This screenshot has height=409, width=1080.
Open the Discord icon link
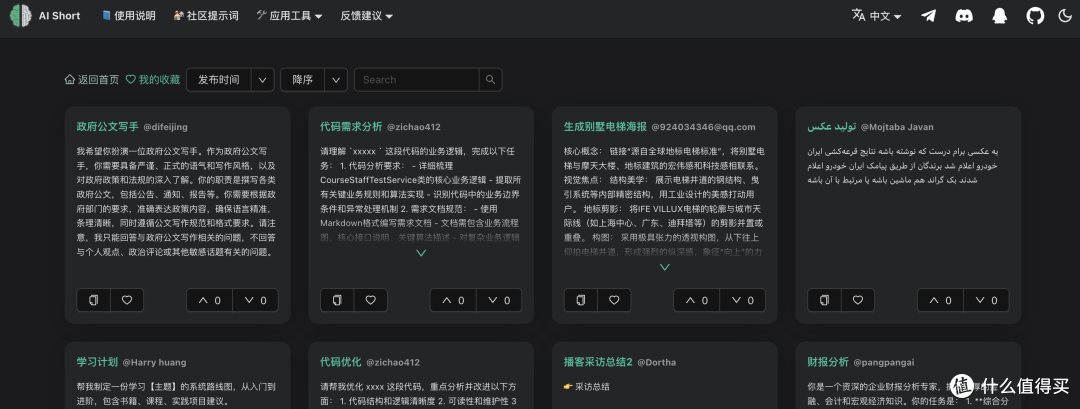click(x=964, y=16)
